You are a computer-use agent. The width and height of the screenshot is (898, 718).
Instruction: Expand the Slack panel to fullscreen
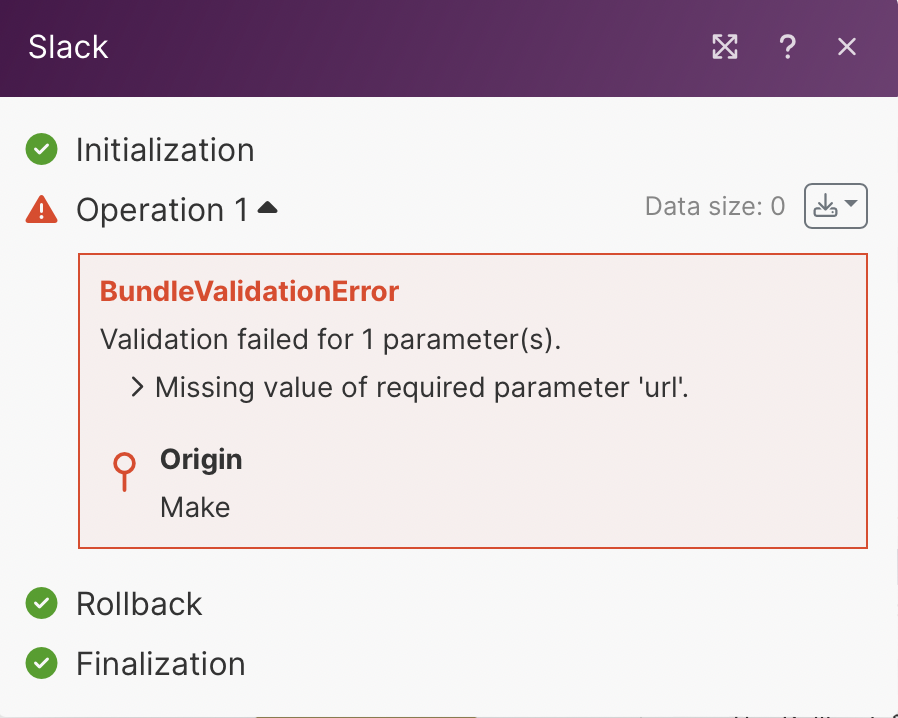point(725,47)
